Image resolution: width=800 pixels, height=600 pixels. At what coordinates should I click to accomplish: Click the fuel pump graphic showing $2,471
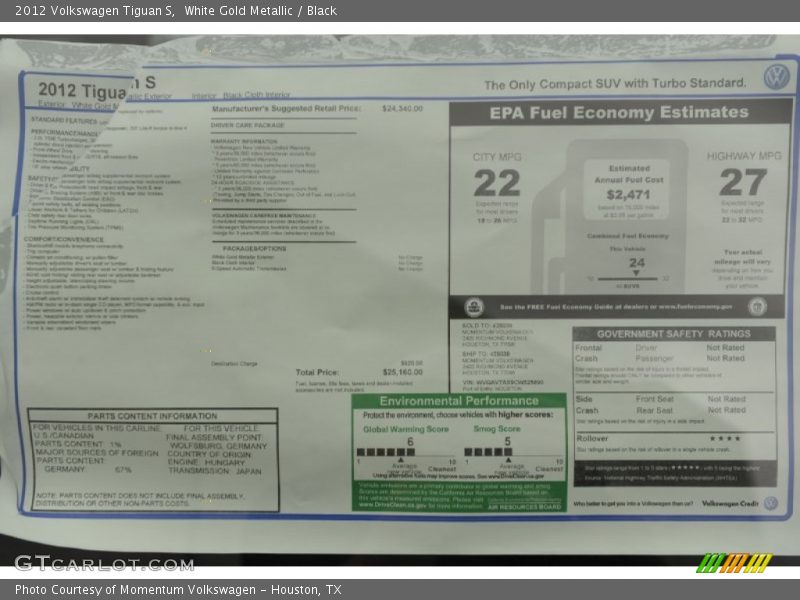pyautogui.click(x=629, y=190)
